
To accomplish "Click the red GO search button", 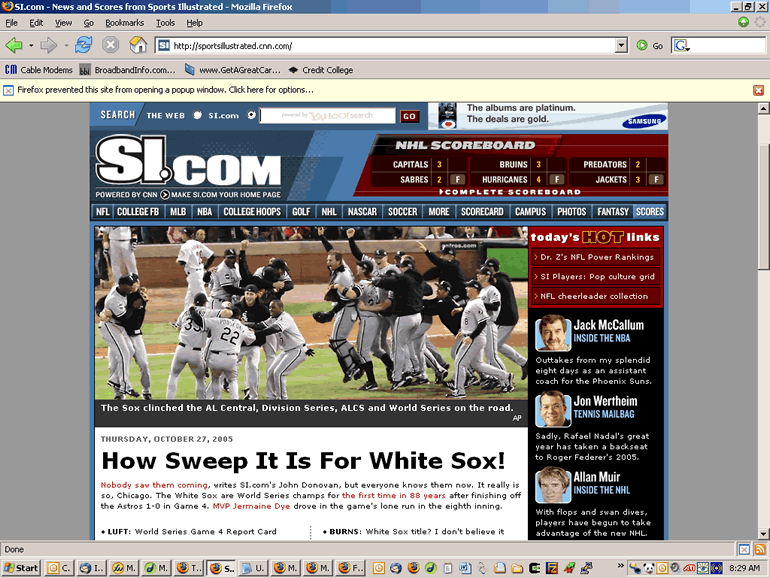I will coord(410,116).
